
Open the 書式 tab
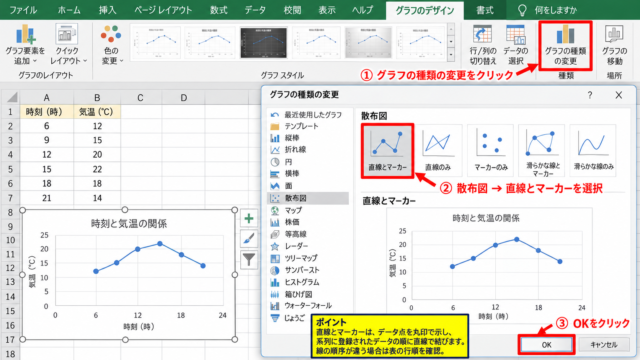(485, 10)
